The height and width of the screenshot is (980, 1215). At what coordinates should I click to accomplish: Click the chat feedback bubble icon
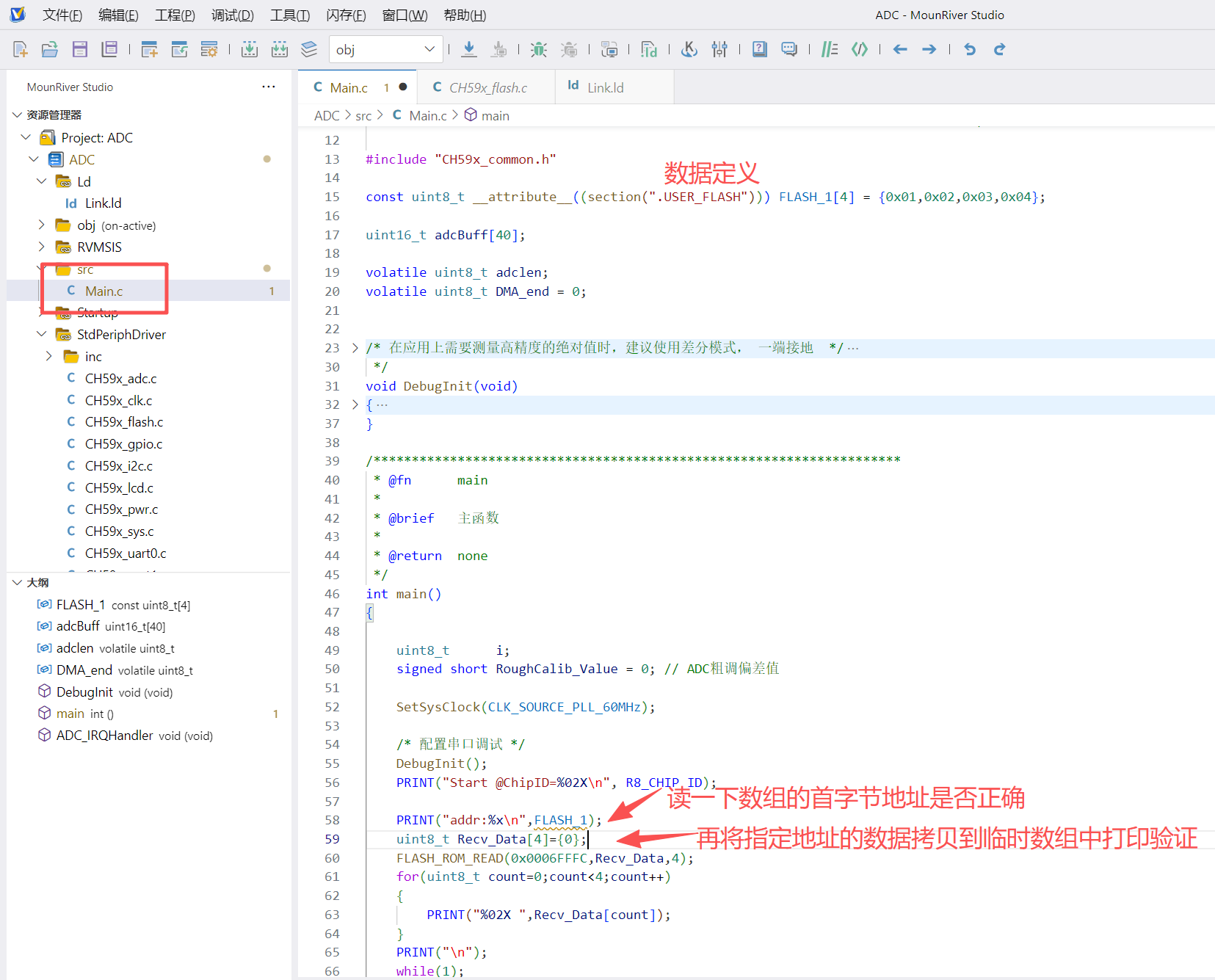pos(789,49)
